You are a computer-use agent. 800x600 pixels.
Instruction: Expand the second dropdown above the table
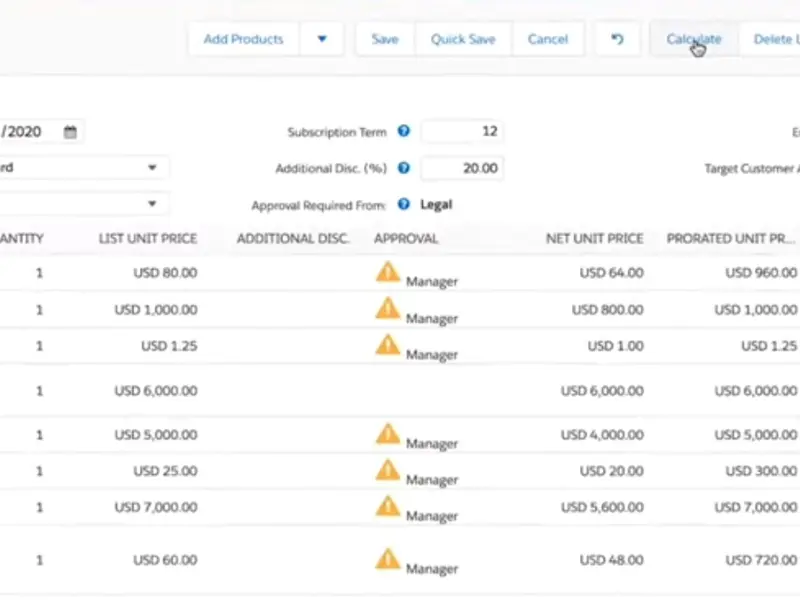coord(152,204)
